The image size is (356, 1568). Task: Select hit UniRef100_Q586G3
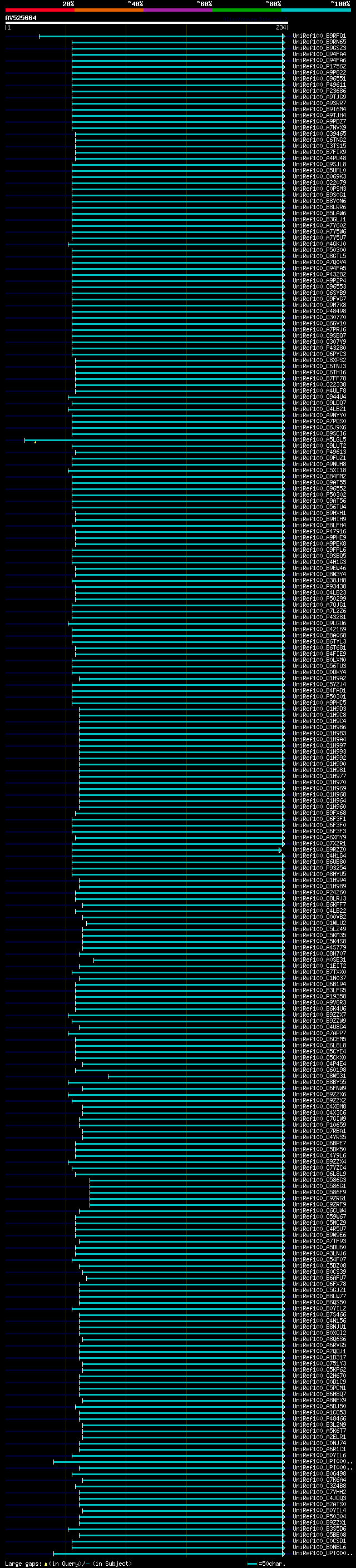(319, 1180)
